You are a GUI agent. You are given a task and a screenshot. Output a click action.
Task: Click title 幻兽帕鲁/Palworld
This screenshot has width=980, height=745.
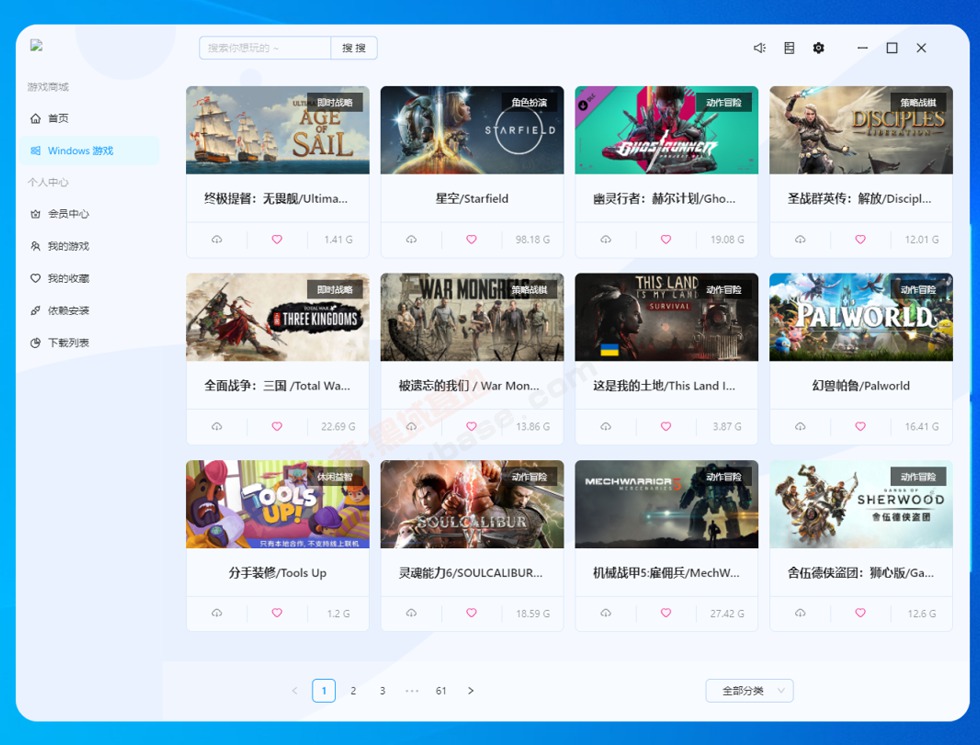click(x=861, y=386)
